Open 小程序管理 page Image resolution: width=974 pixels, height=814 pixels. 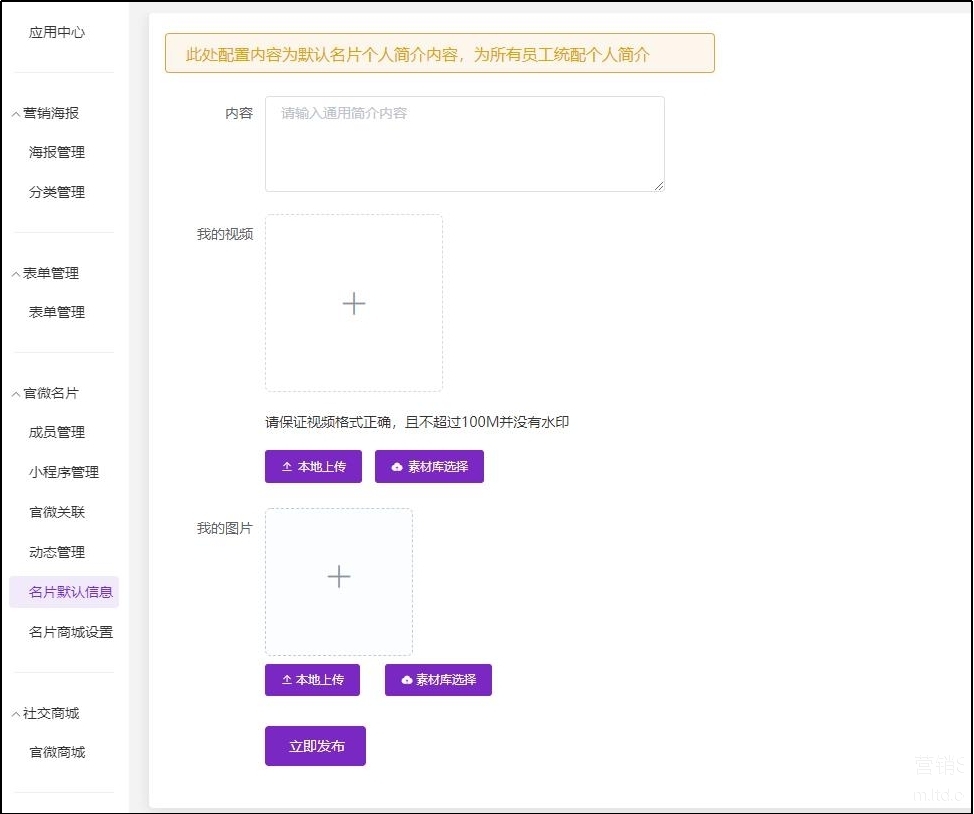[64, 472]
